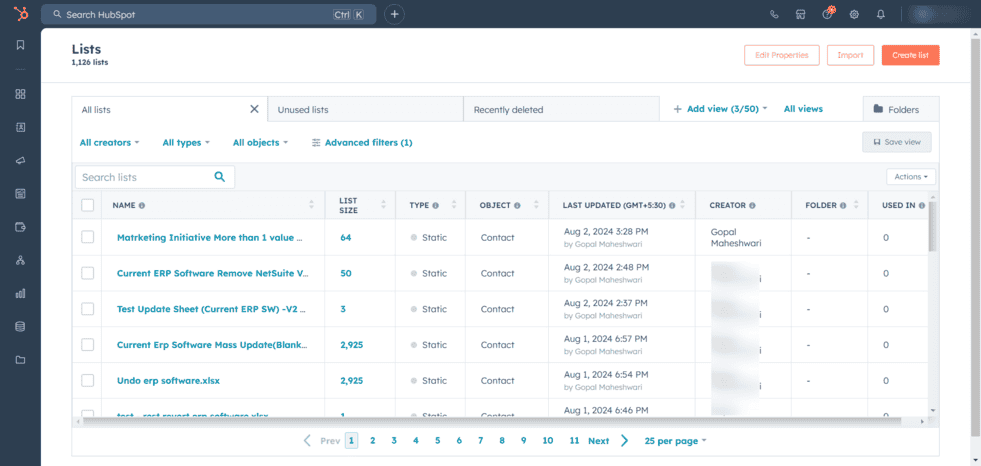Screen dimensions: 981x466
Task: Click the plus button beside search bar
Action: [x=394, y=14]
